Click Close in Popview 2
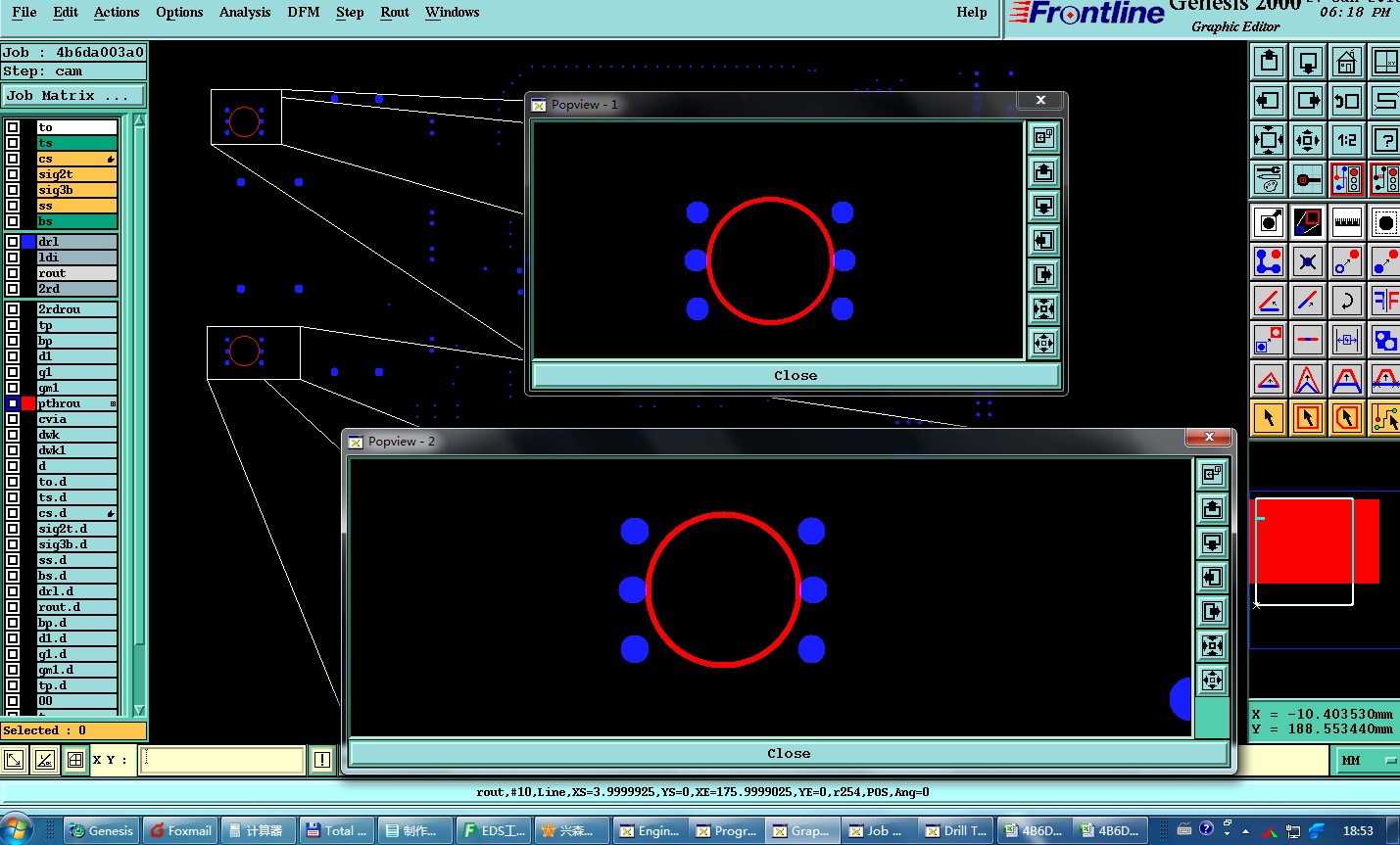The width and height of the screenshot is (1400, 845). pyautogui.click(x=789, y=753)
